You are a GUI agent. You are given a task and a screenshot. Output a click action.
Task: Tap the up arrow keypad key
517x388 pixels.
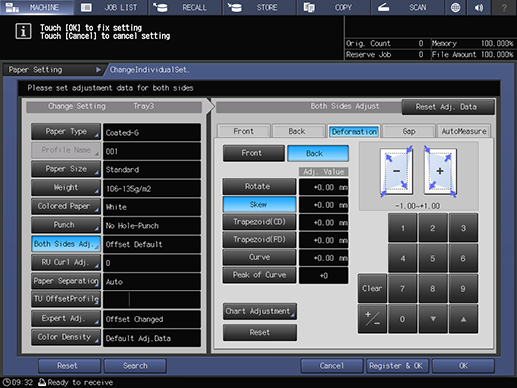(x=463, y=319)
